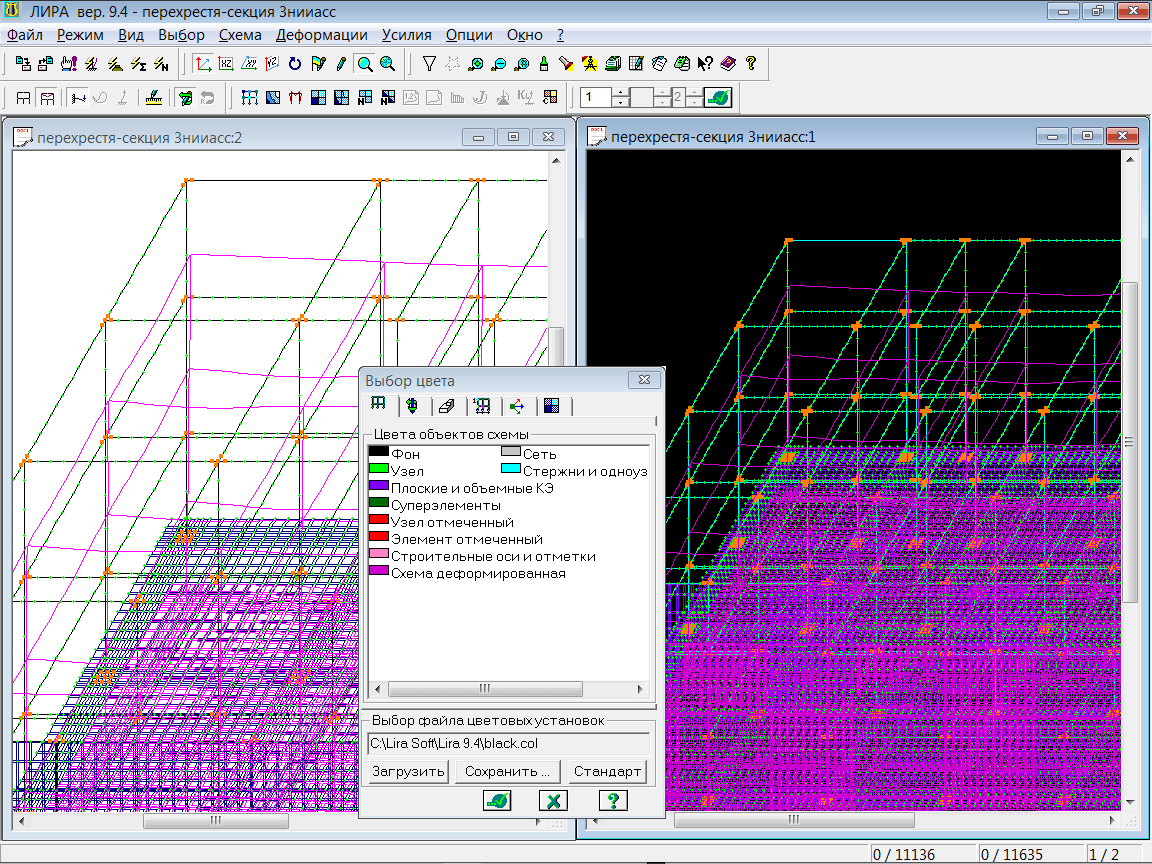1152x864 pixels.
Task: Toggle the second frame icon on lower toolbar
Action: [47, 97]
